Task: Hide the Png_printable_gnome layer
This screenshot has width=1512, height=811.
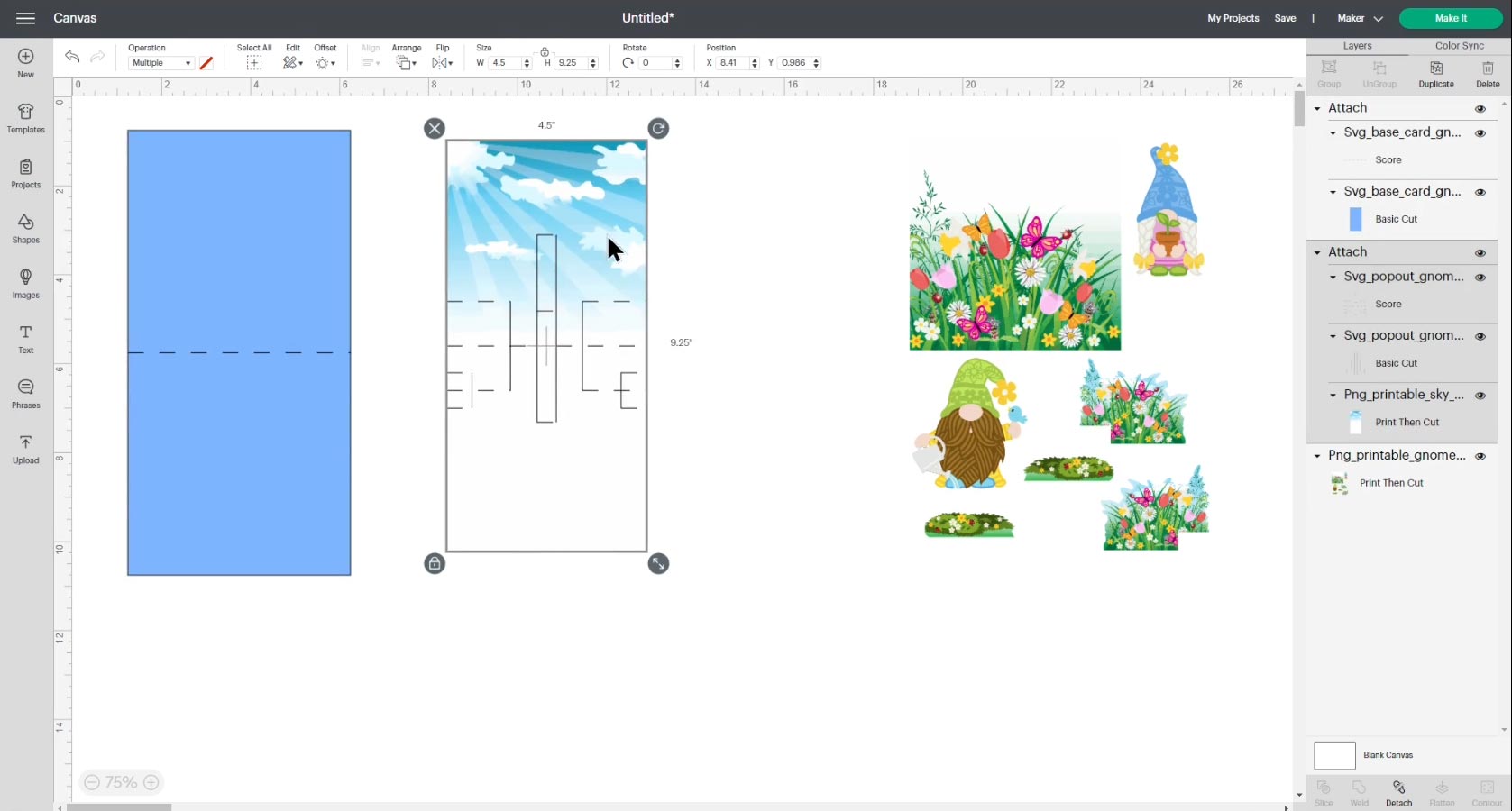Action: pos(1480,457)
